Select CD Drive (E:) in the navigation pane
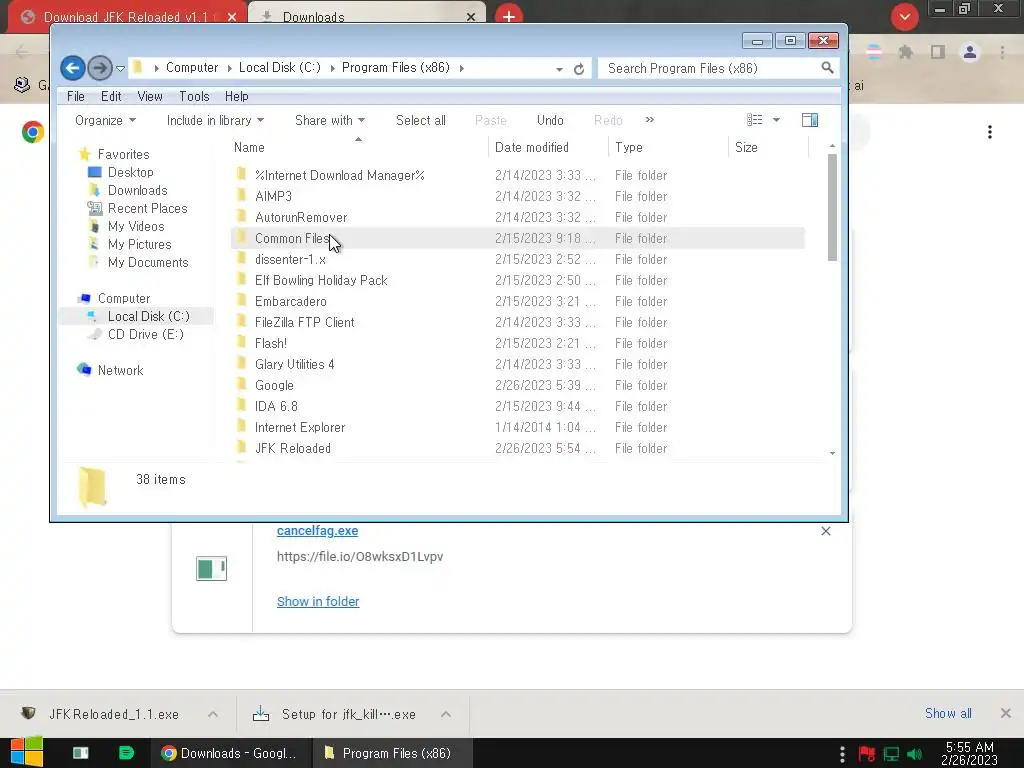 coord(145,334)
